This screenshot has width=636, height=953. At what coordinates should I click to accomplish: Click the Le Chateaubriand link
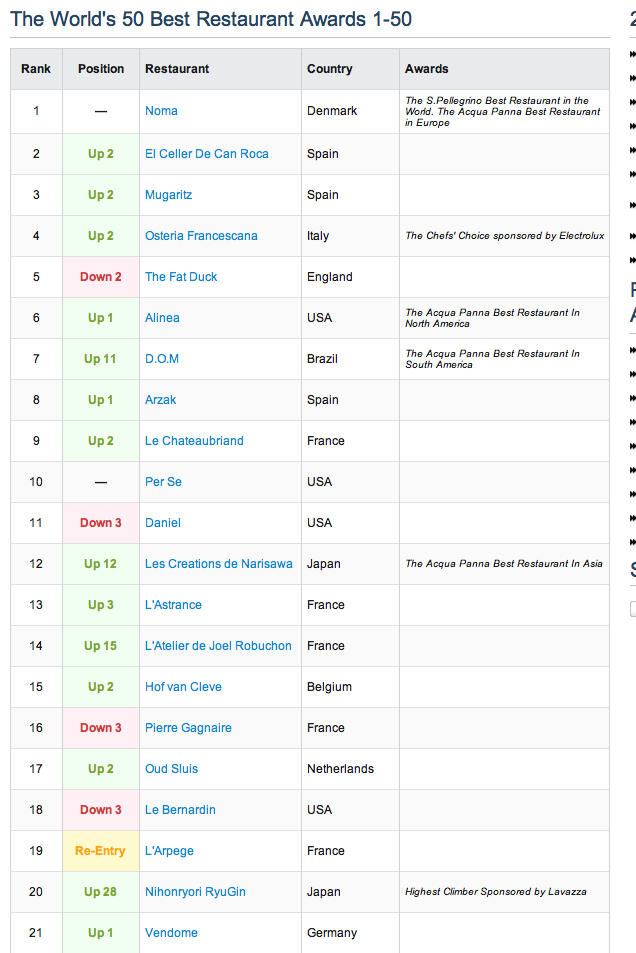tap(194, 441)
